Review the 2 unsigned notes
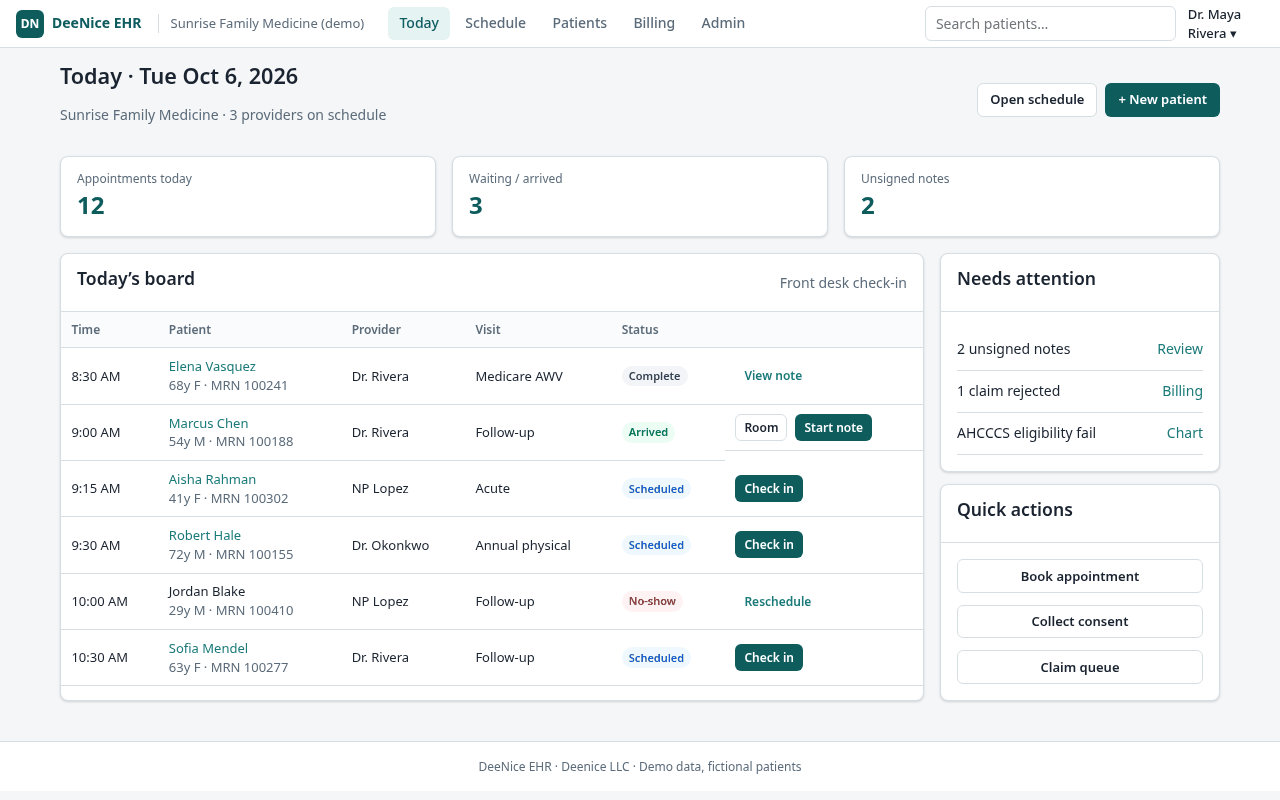1280x800 pixels. click(1180, 349)
